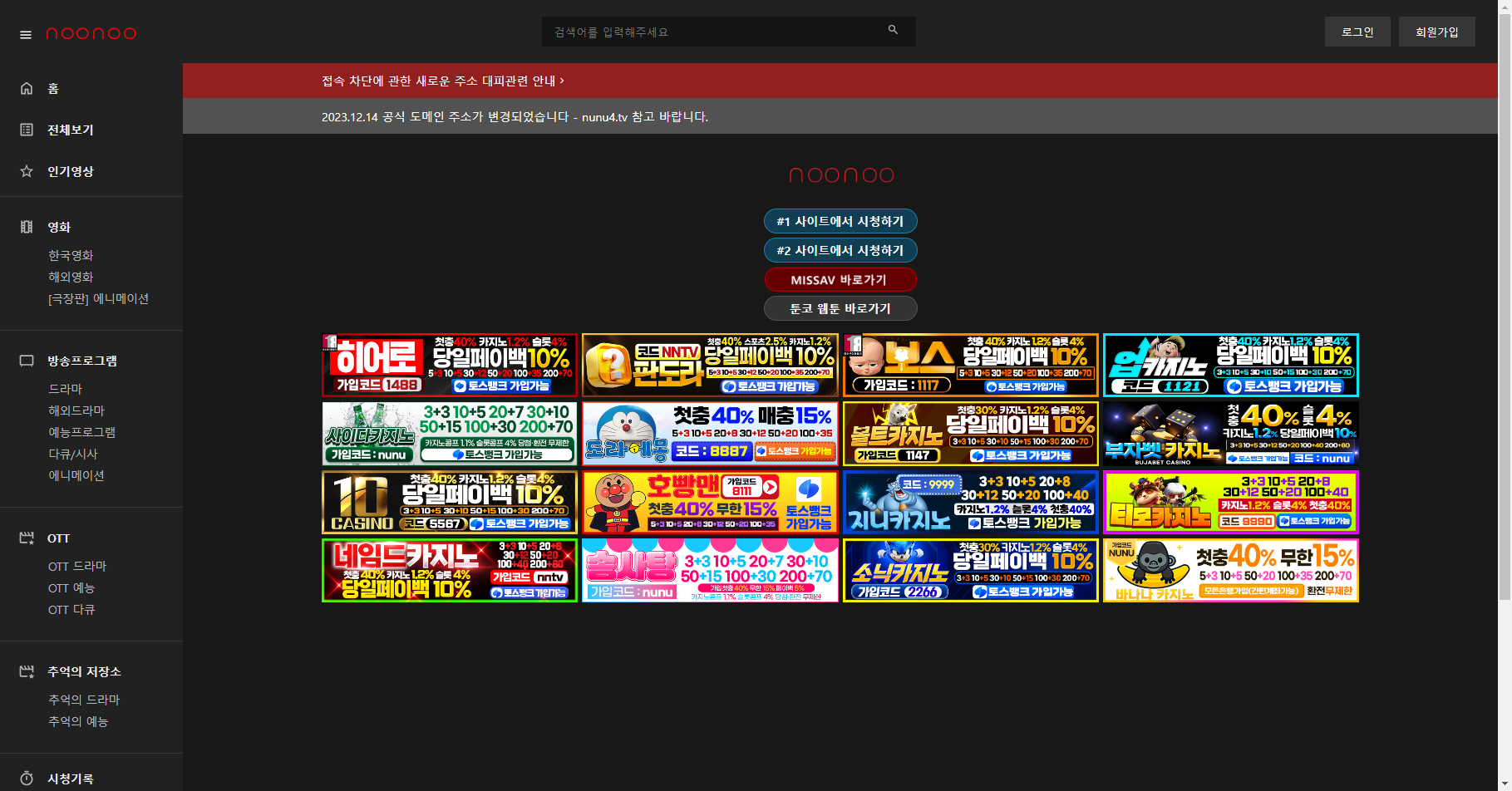The image size is (1512, 791).
Task: Click the 바나나 카지노 banner ad
Action: [1231, 570]
